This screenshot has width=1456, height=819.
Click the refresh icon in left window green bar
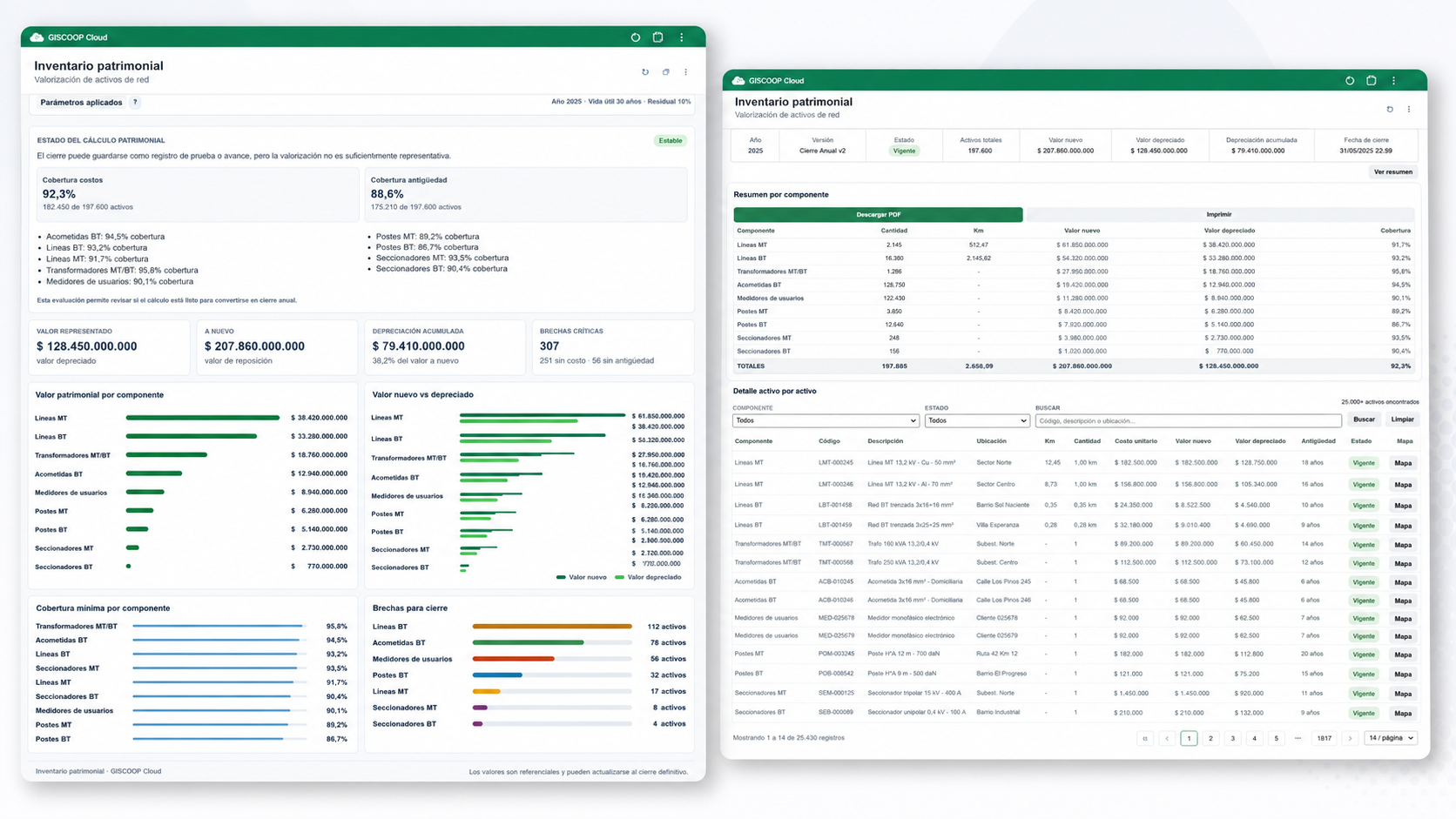[636, 37]
